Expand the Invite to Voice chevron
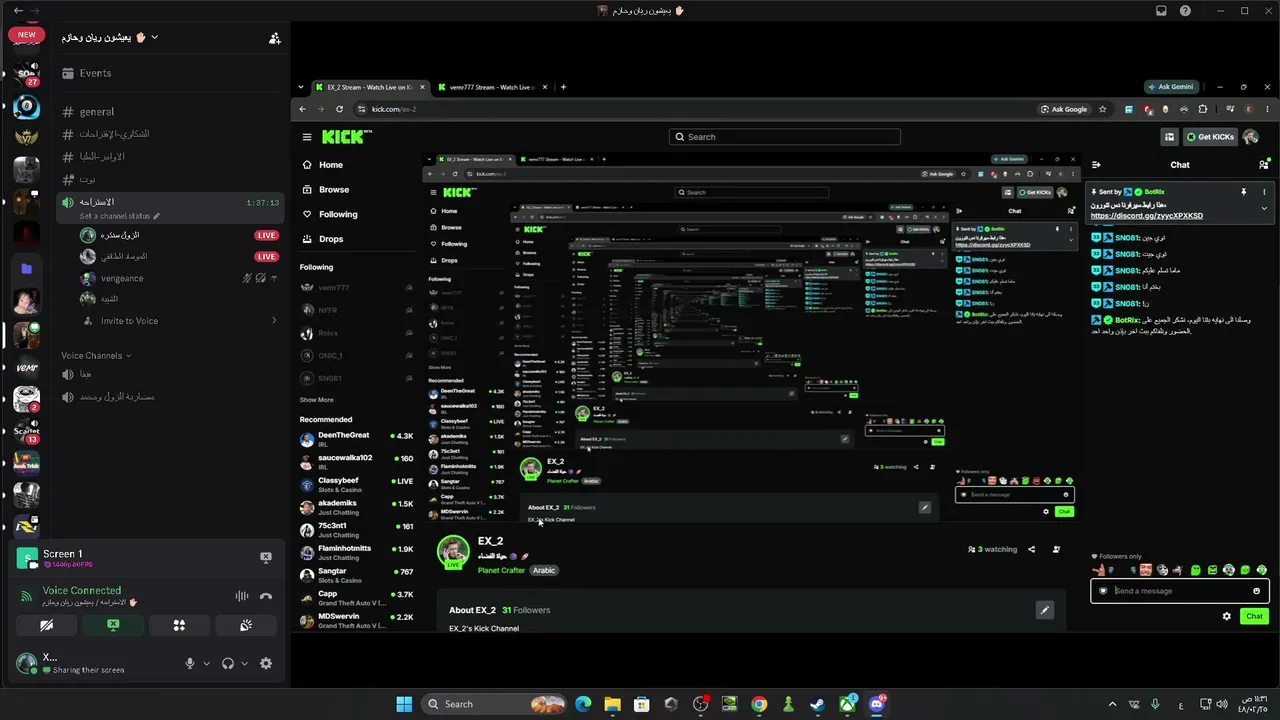Screen dimensions: 1280x720 click(274, 321)
